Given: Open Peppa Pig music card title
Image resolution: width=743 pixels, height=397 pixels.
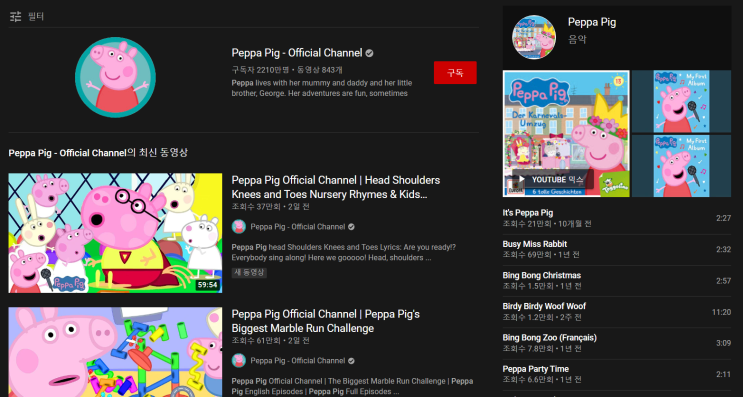Looking at the screenshot, I should coord(592,22).
